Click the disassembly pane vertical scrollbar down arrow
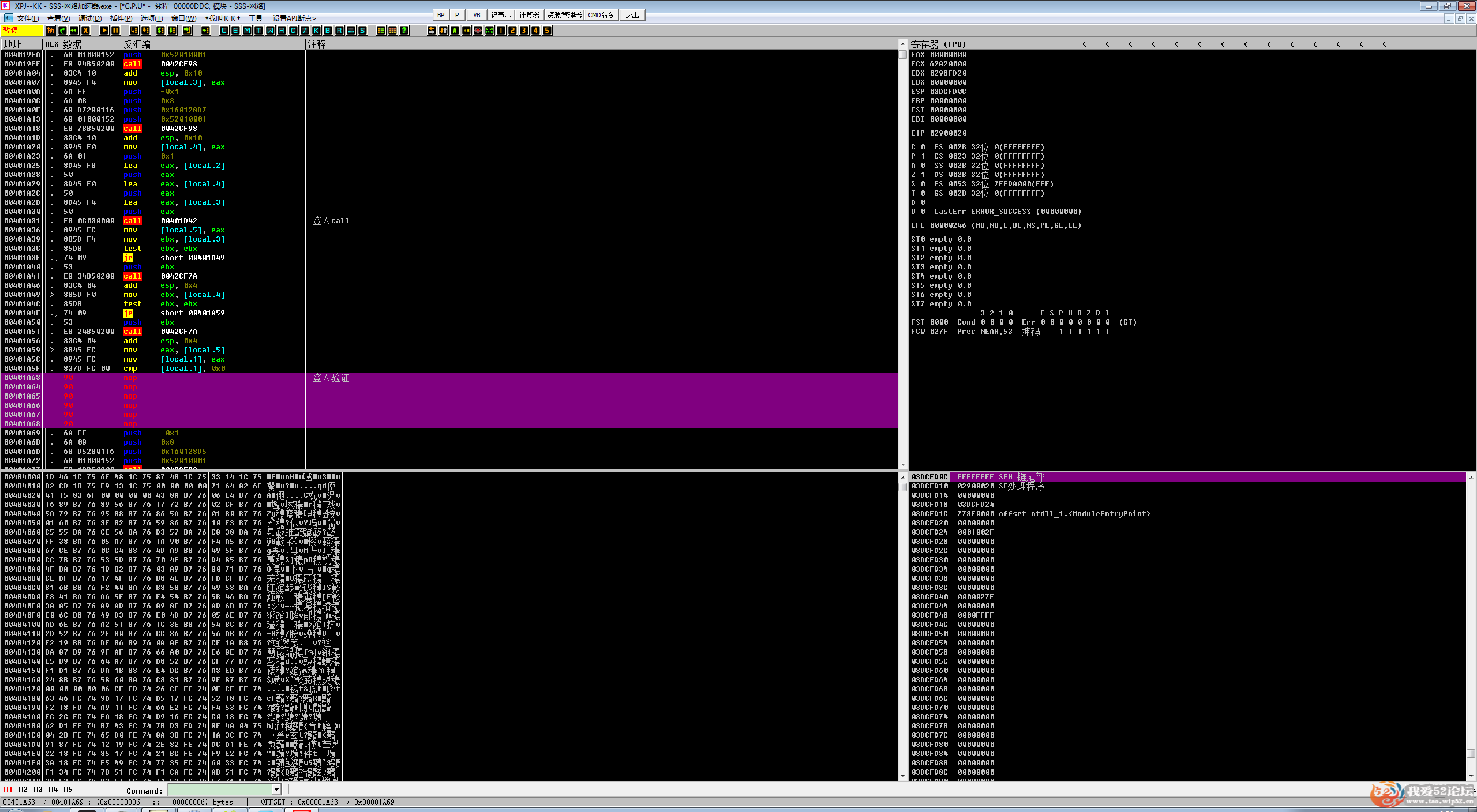This screenshot has width=1477, height=812. 903,465
